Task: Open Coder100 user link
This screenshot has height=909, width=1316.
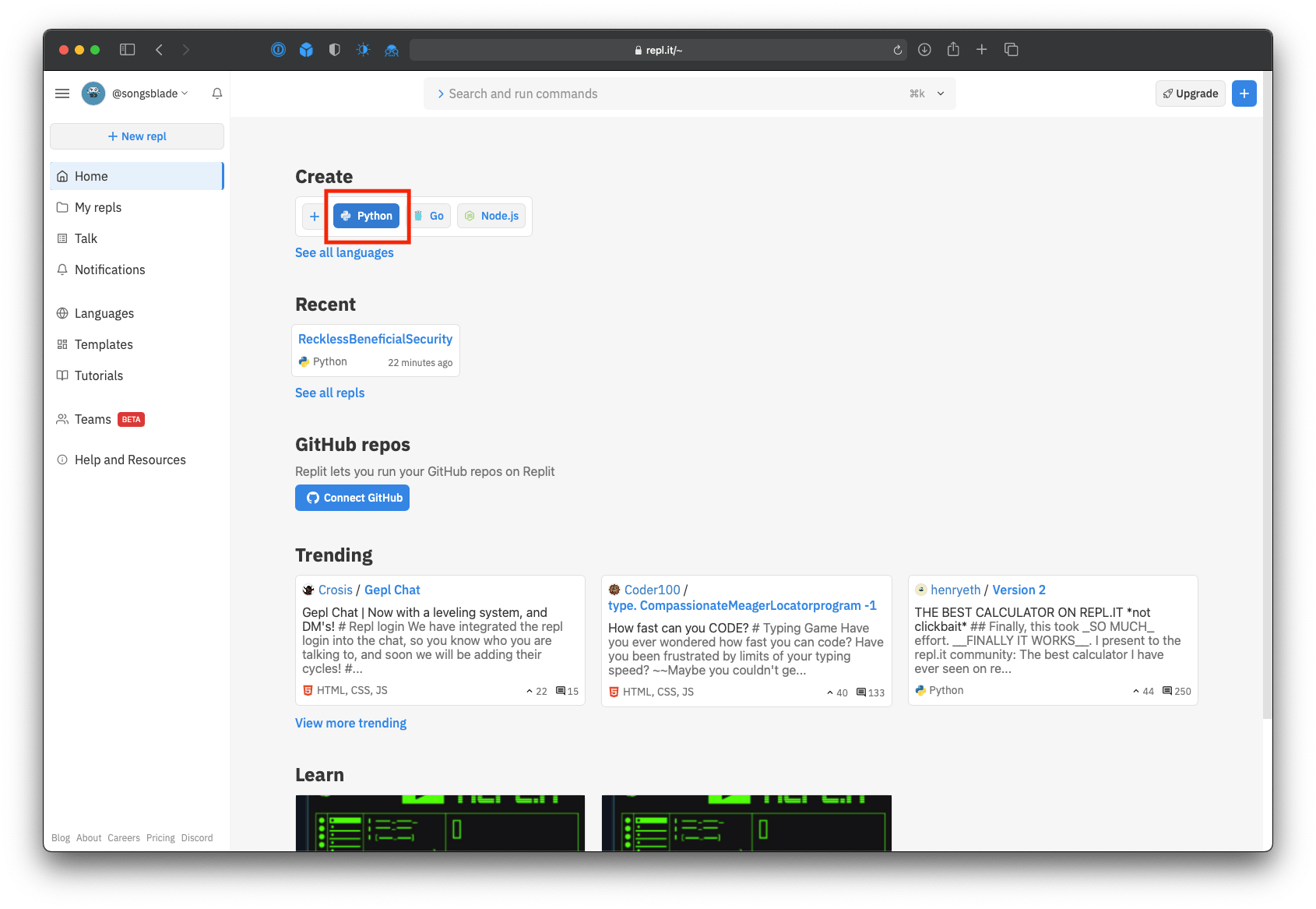Action: [x=653, y=590]
